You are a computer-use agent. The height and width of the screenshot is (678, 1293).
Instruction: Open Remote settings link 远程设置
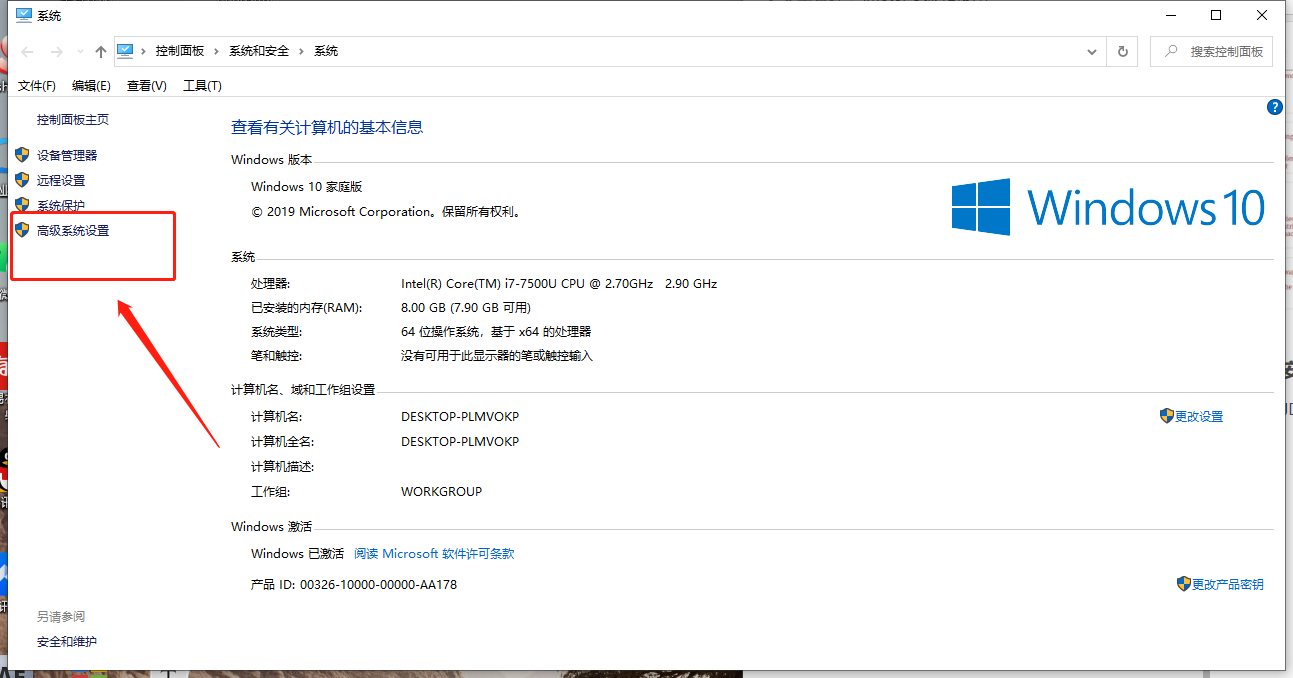61,180
